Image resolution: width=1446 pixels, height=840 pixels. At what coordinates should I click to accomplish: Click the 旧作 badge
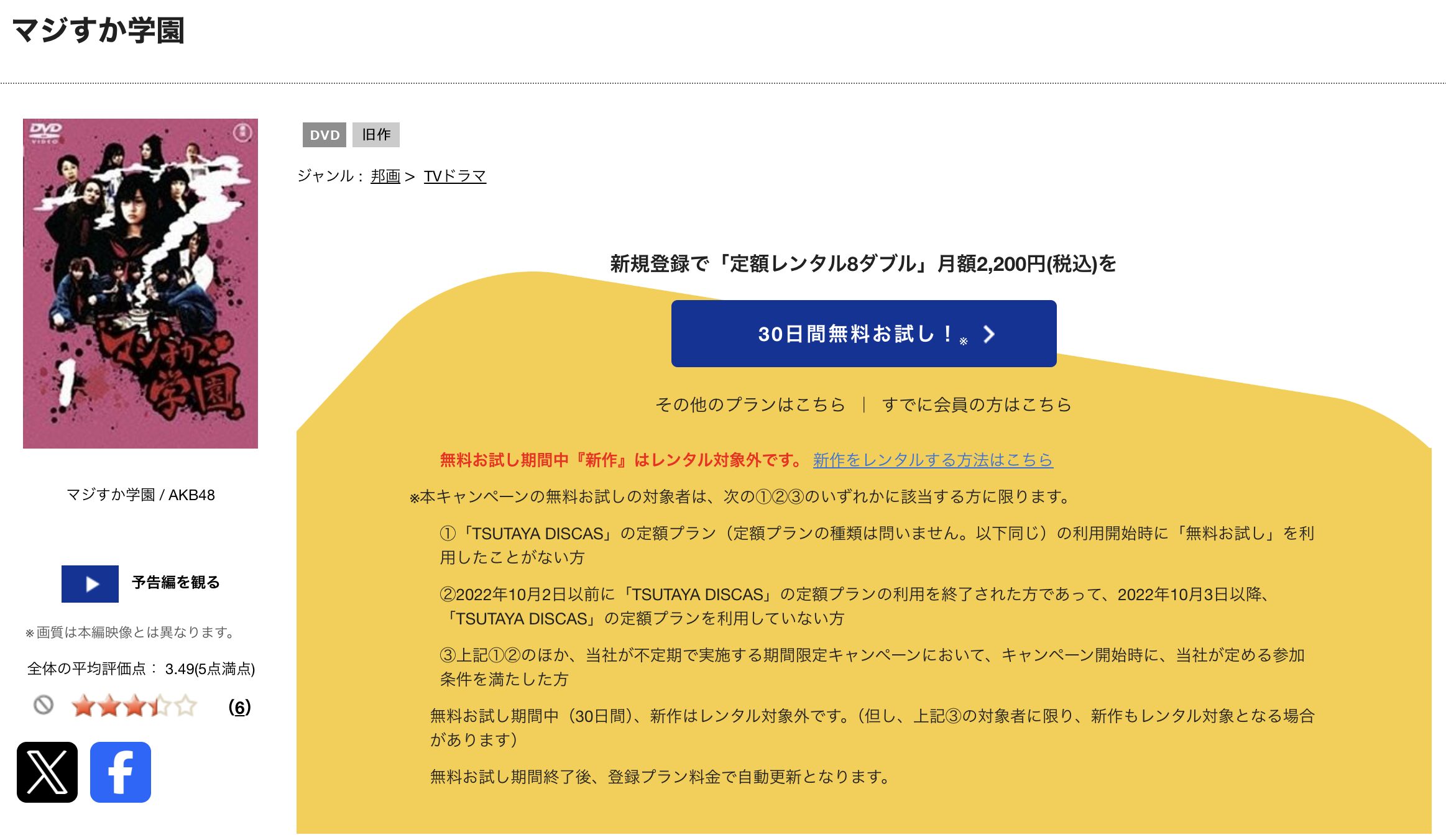coord(376,135)
